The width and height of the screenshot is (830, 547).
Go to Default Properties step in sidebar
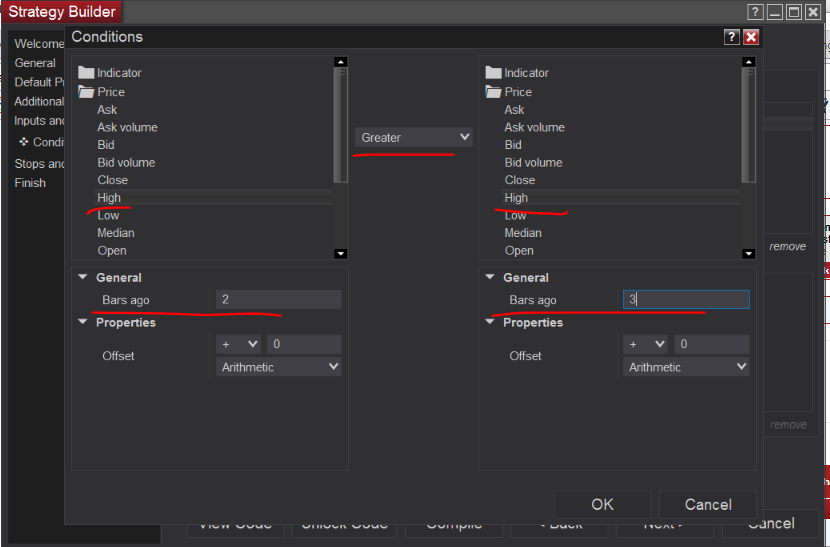(x=39, y=82)
